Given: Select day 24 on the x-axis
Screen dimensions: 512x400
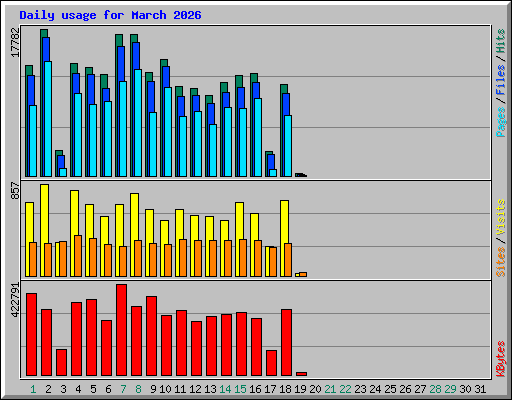Looking at the screenshot, I should click(375, 389).
